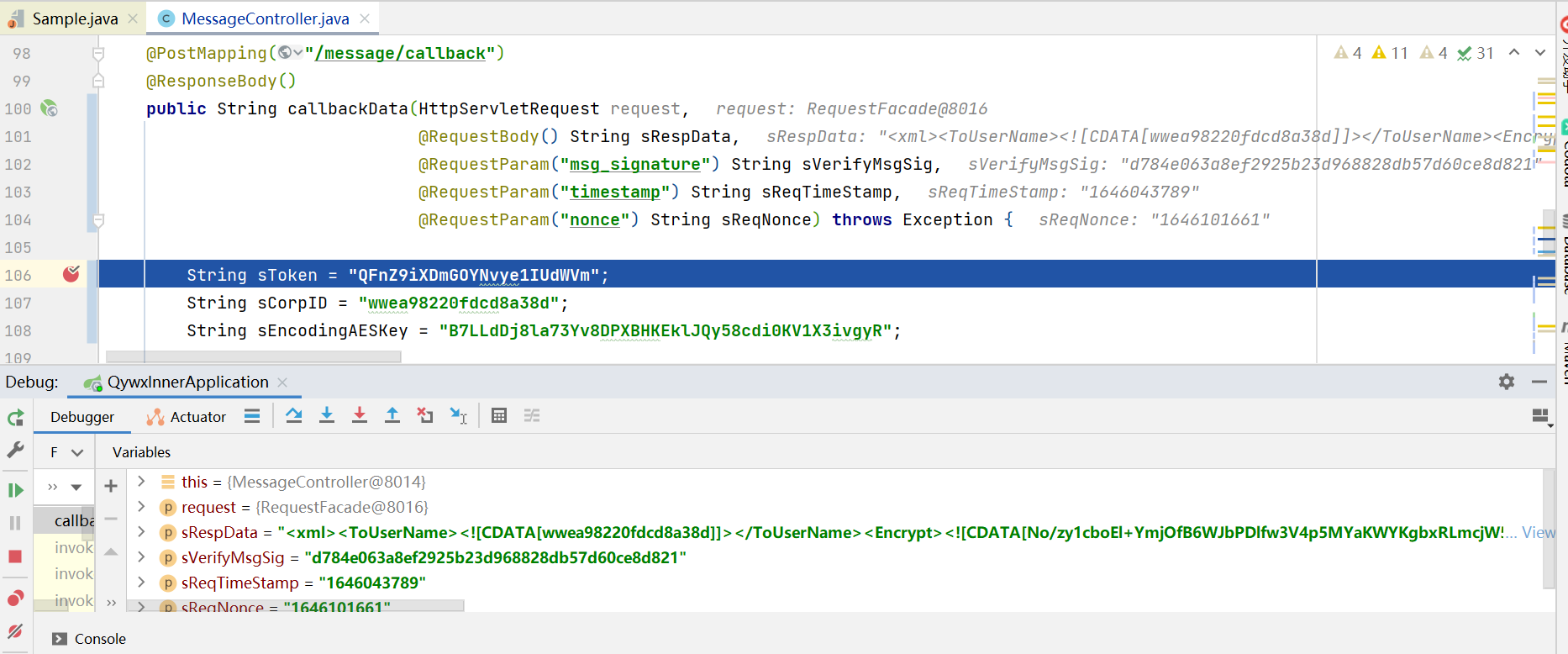Click the Step Into icon

[x=327, y=415]
